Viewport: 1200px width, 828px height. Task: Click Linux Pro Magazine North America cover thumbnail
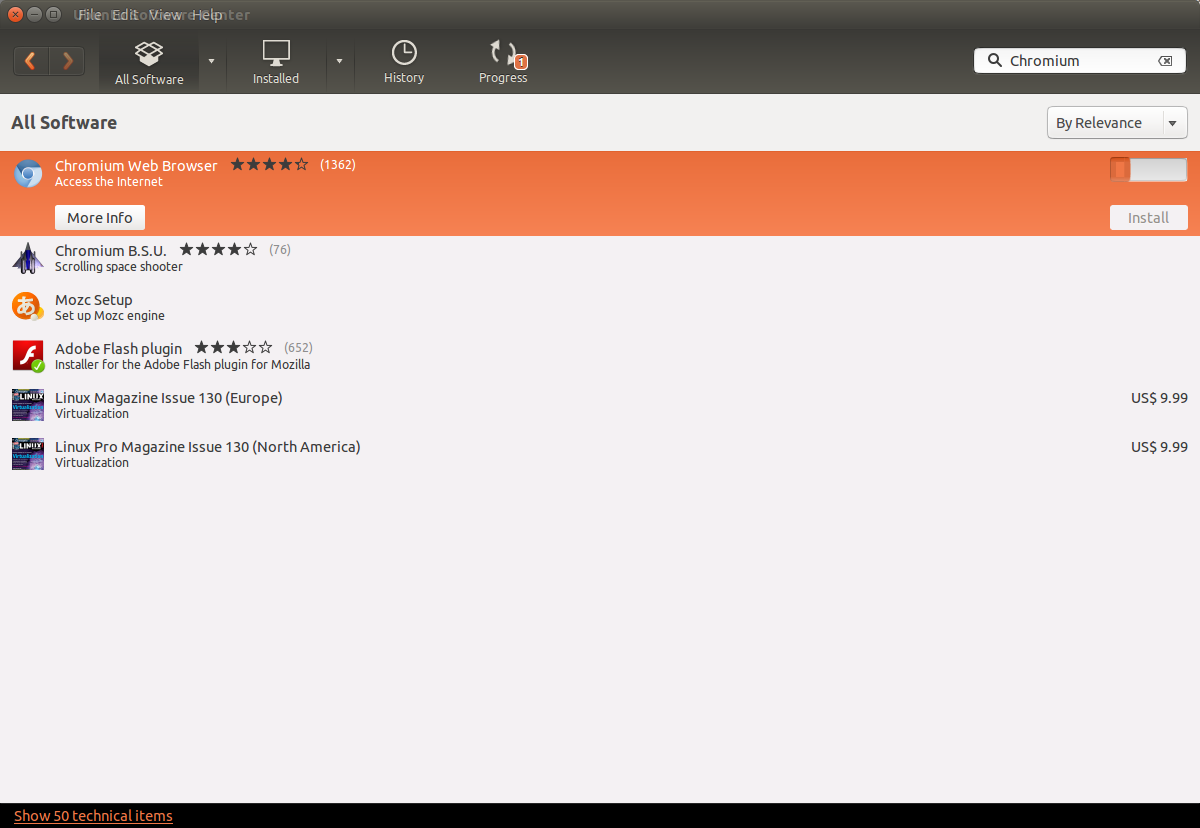point(28,454)
